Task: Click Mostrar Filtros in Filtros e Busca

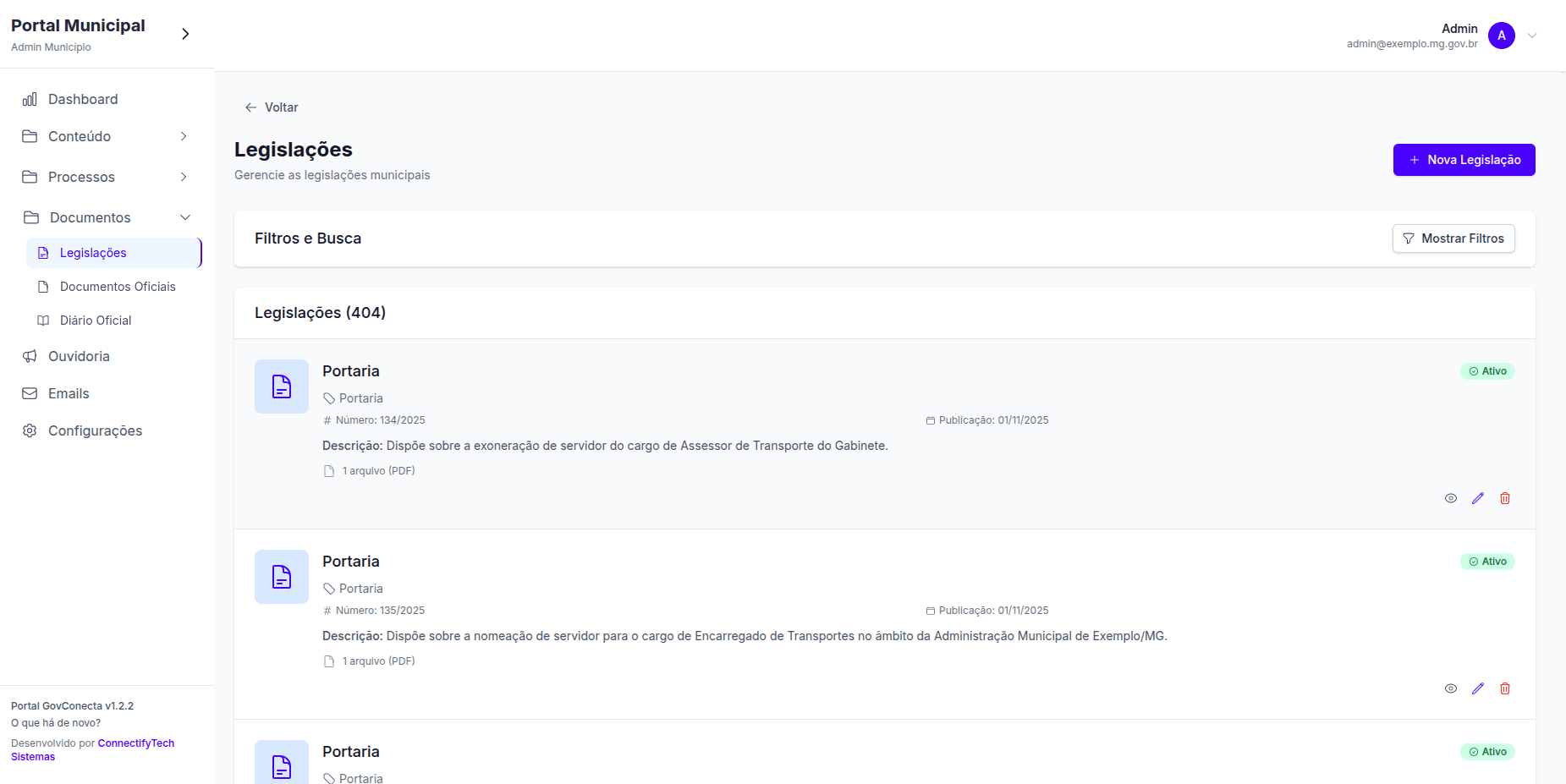Action: click(1453, 238)
